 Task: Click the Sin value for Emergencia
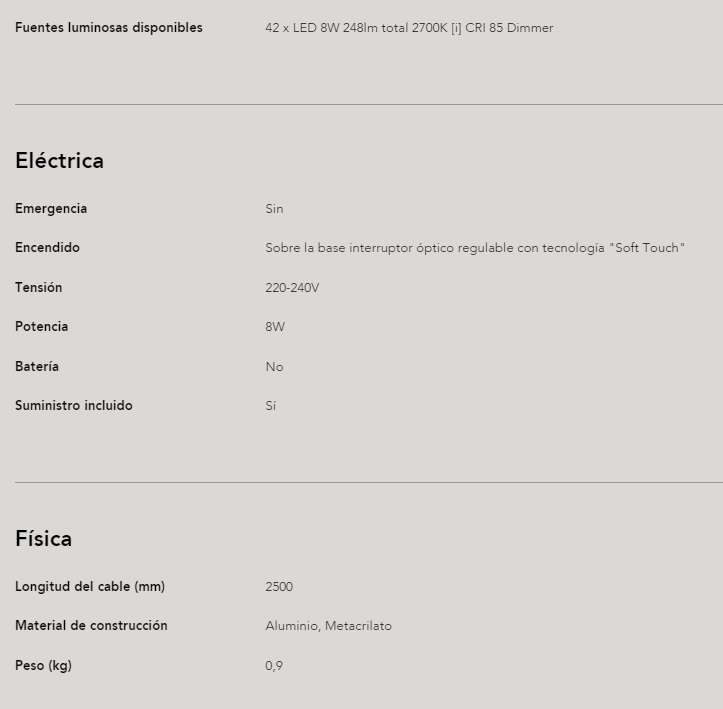pos(274,209)
